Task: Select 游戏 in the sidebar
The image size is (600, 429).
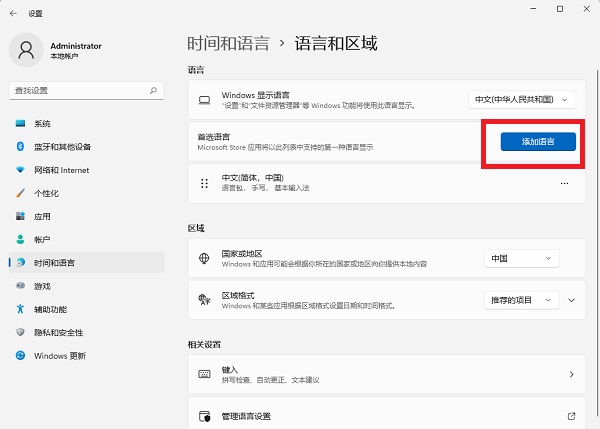Action: pos(42,286)
